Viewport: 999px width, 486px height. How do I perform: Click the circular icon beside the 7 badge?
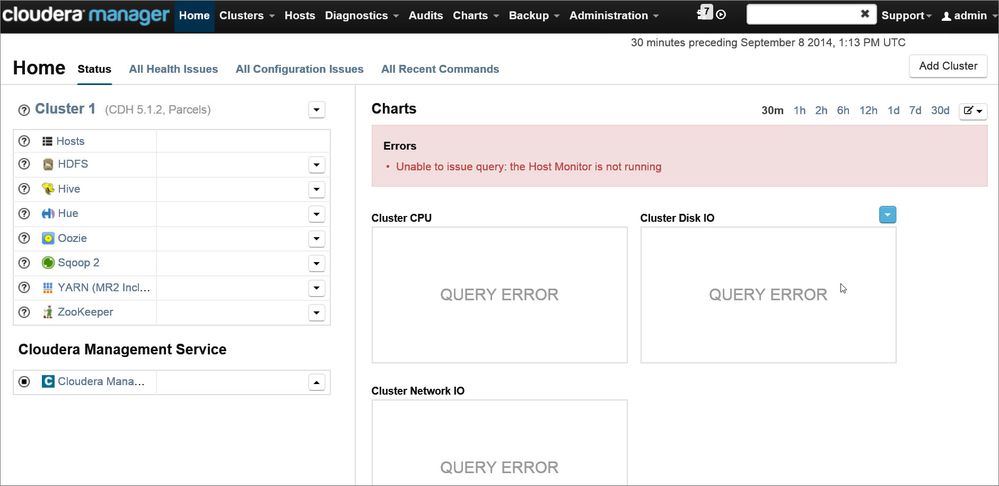click(721, 15)
